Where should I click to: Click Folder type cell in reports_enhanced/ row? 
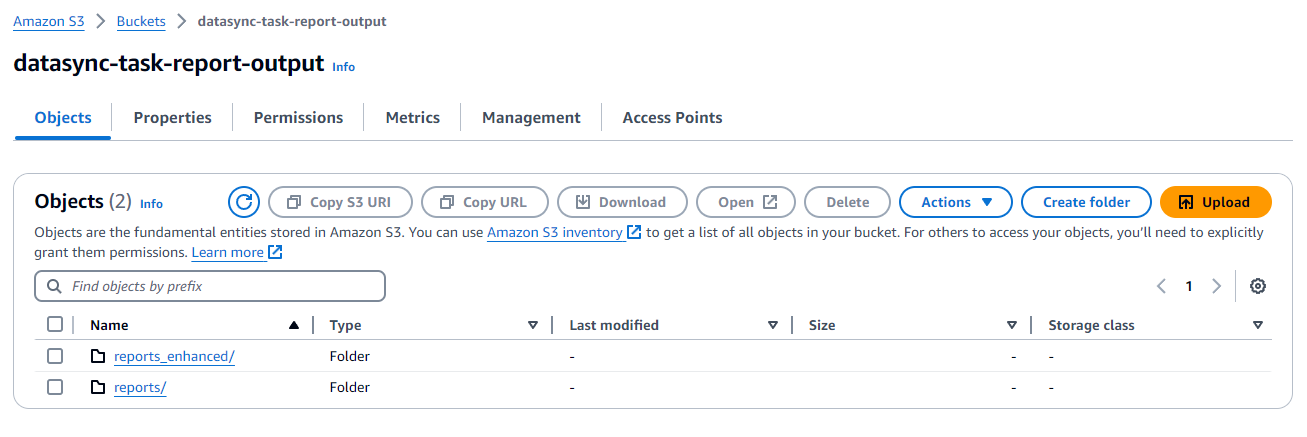tap(350, 356)
